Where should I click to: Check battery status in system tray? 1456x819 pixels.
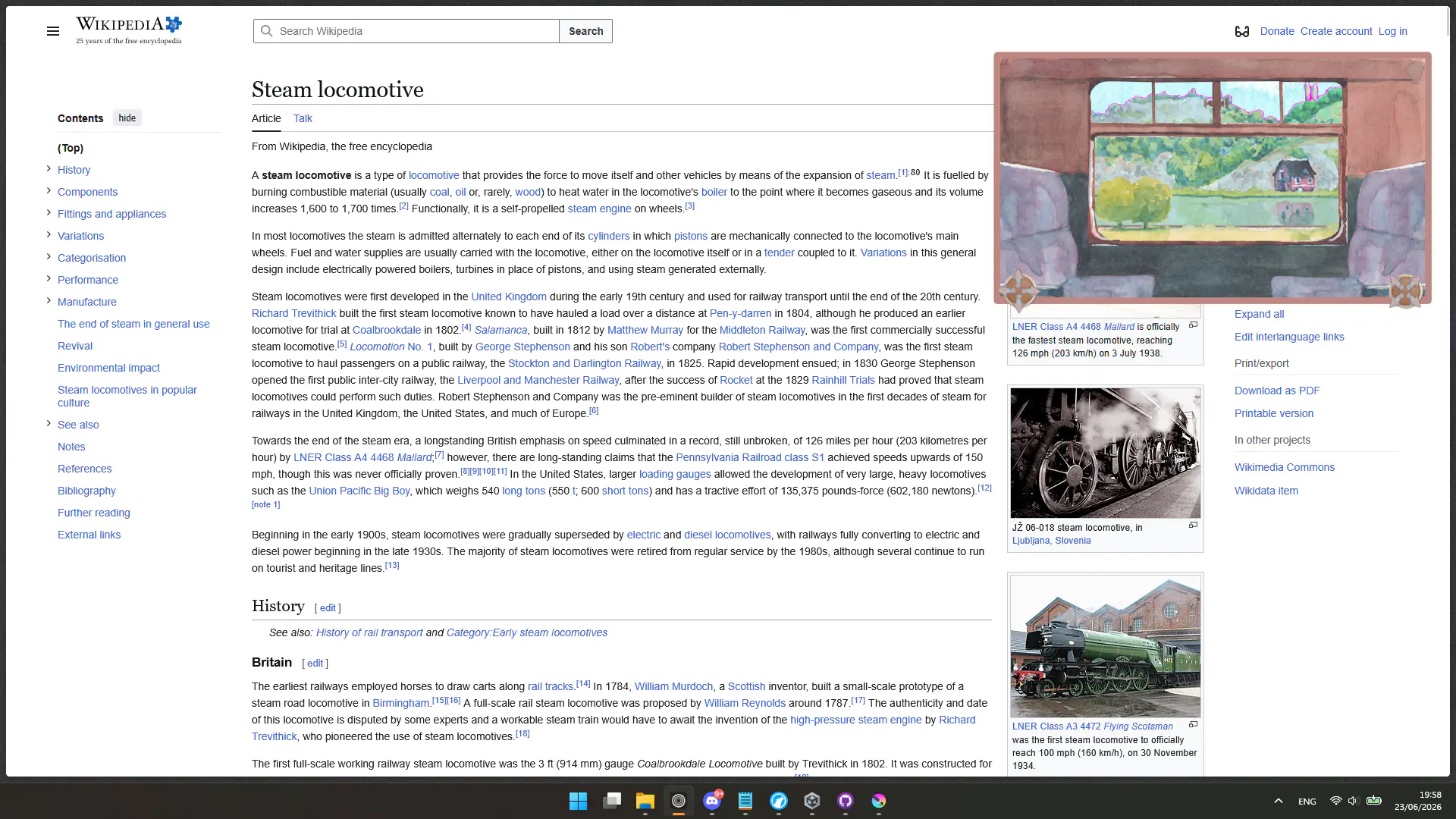pyautogui.click(x=1373, y=801)
